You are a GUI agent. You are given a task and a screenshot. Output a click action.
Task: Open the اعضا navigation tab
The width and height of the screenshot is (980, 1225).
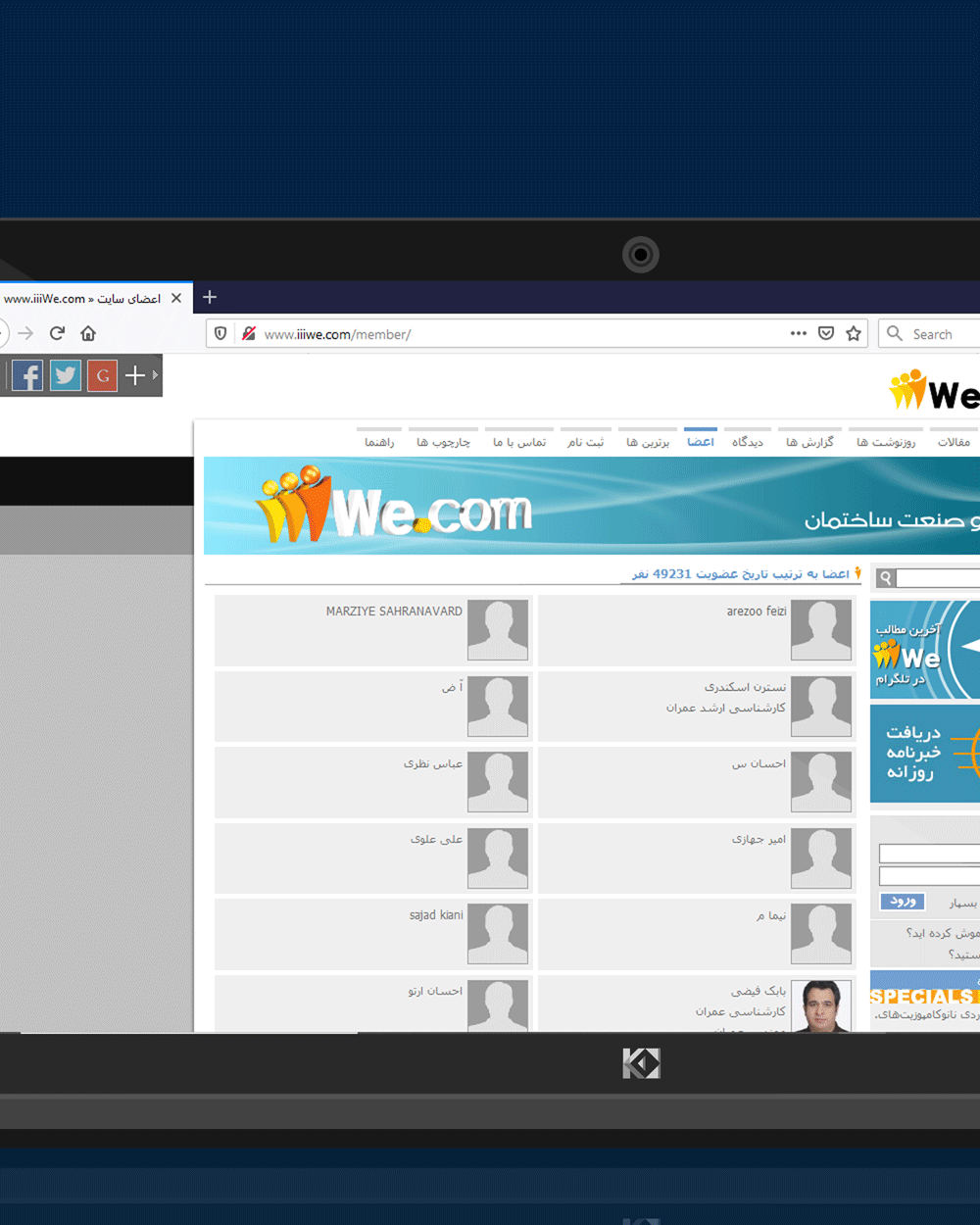700,442
